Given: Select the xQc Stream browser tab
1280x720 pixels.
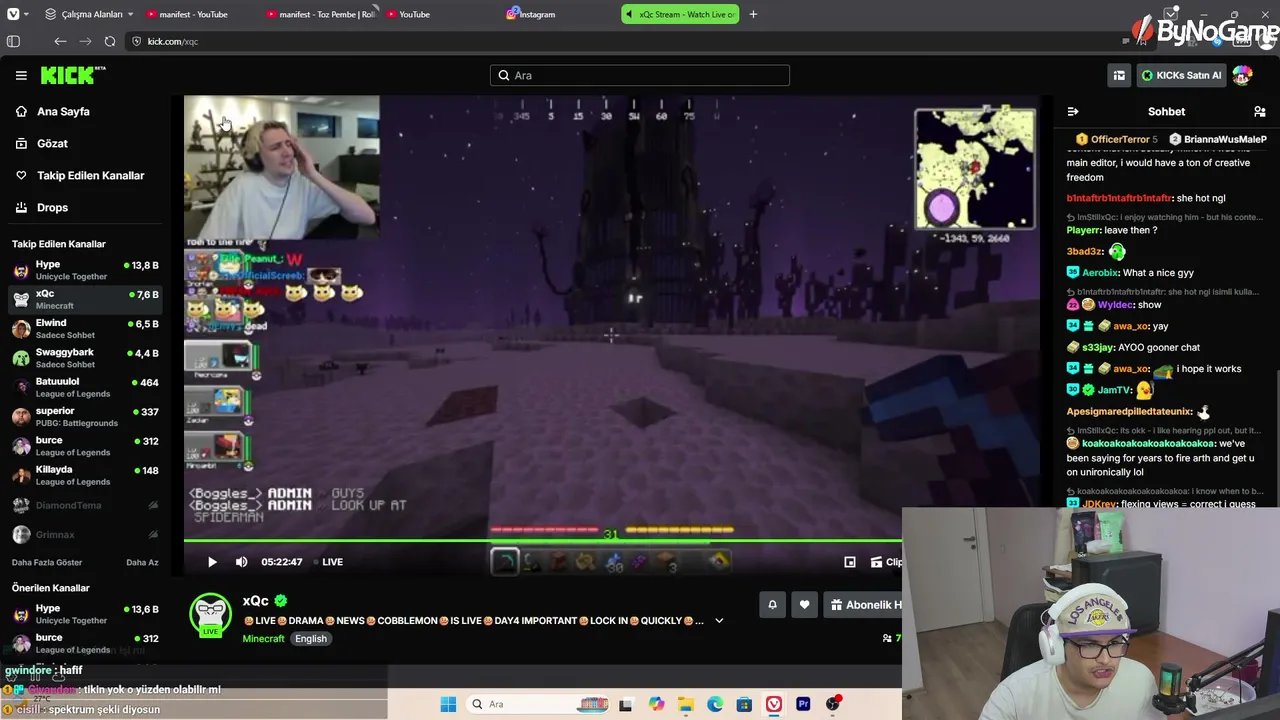Looking at the screenshot, I should [x=680, y=14].
